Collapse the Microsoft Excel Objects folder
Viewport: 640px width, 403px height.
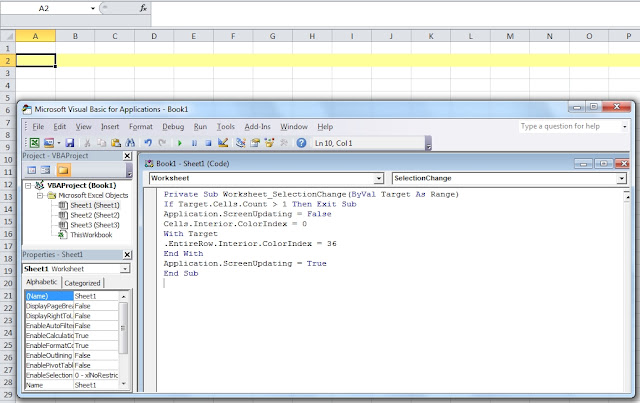(x=40, y=196)
